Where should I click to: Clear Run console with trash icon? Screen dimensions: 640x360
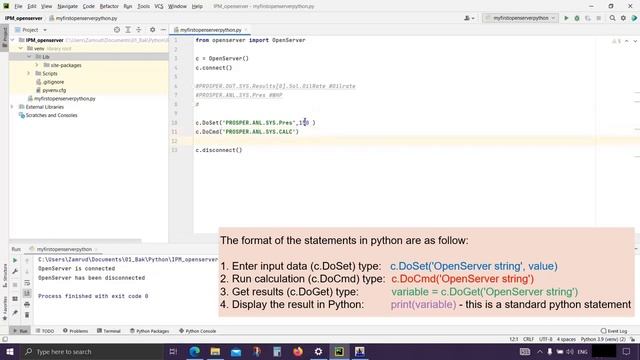point(27,315)
